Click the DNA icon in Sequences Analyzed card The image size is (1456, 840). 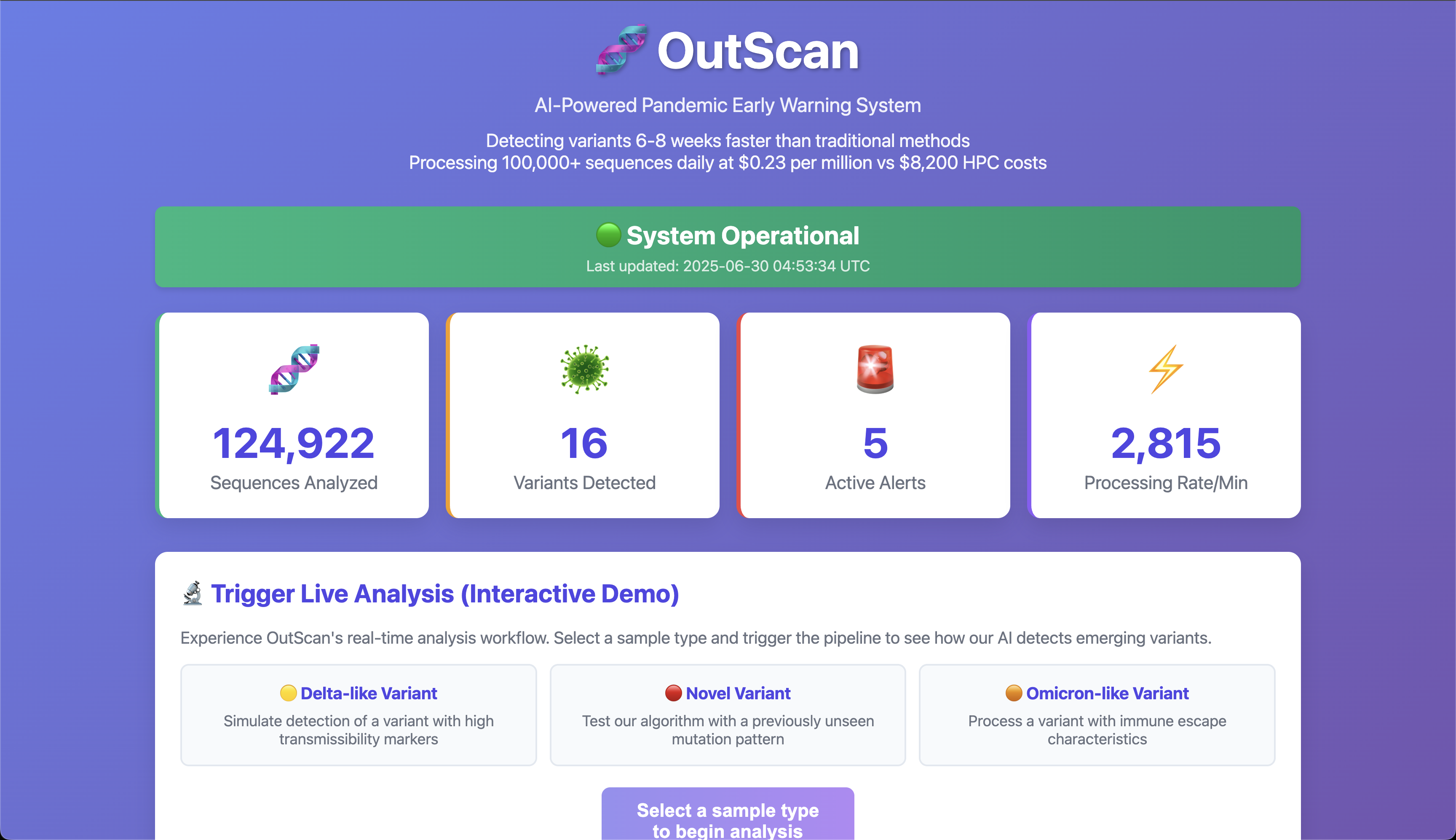point(294,369)
